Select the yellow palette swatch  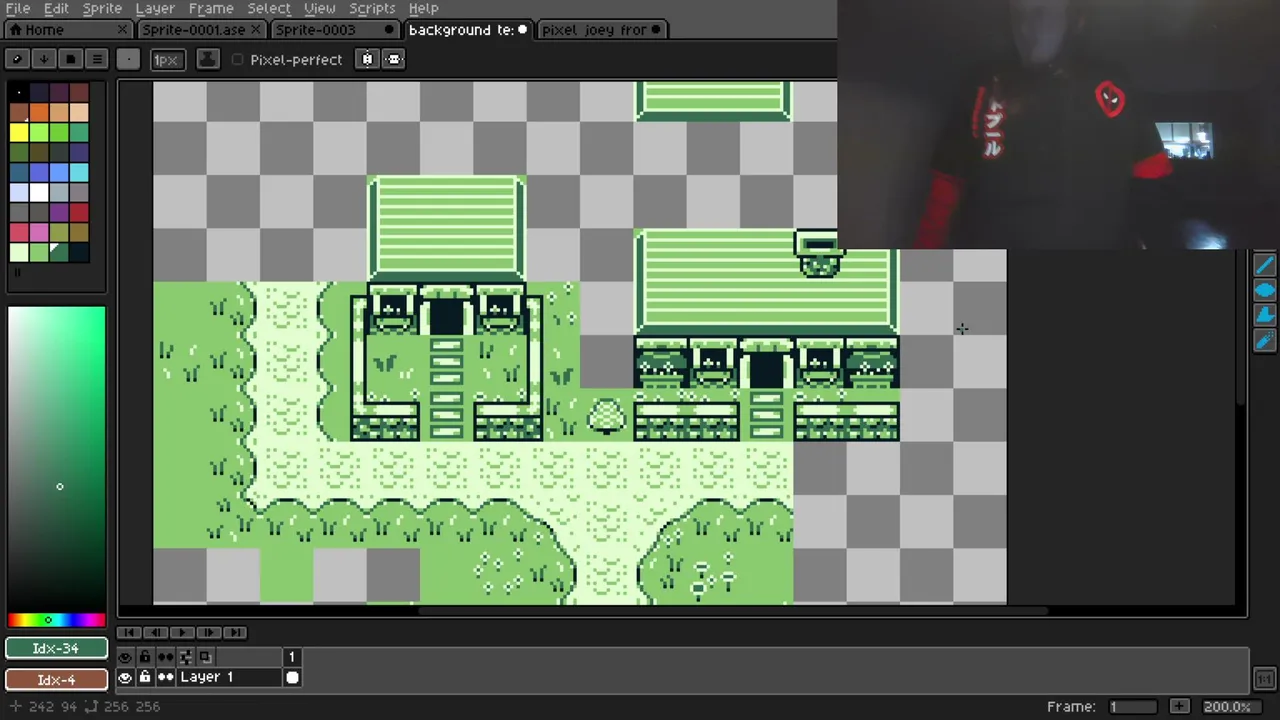tap(19, 132)
